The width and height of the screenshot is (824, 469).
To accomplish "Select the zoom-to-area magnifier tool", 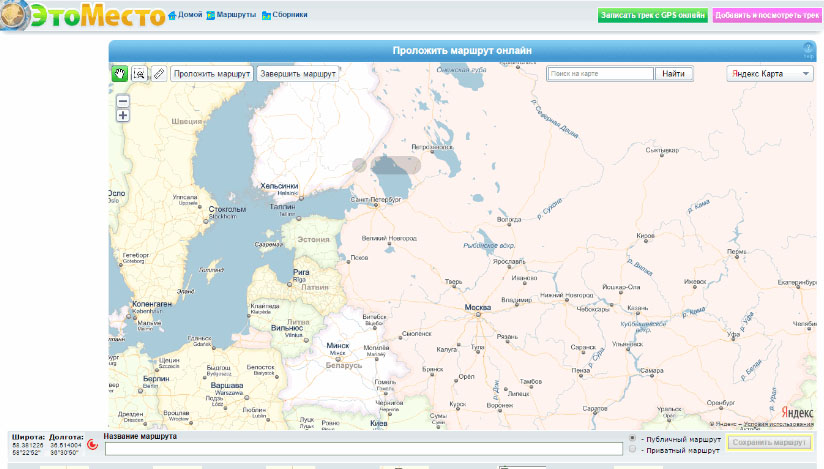I will click(139, 74).
